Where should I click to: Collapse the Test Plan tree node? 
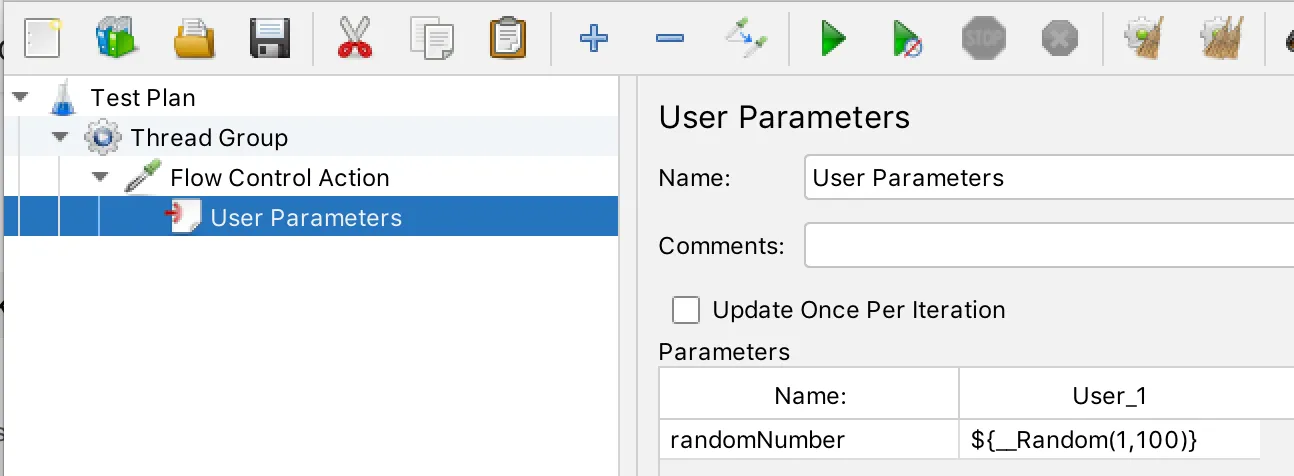point(21,98)
